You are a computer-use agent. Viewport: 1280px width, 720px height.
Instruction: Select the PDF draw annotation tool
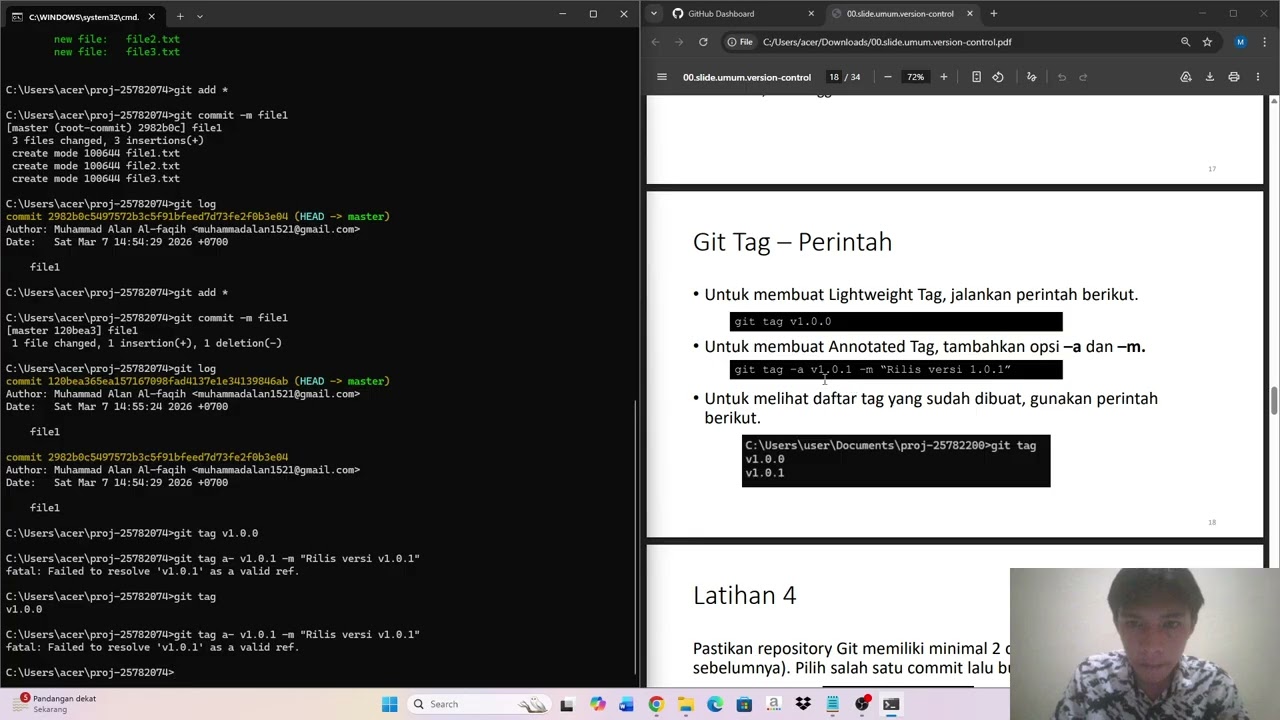(x=1032, y=77)
